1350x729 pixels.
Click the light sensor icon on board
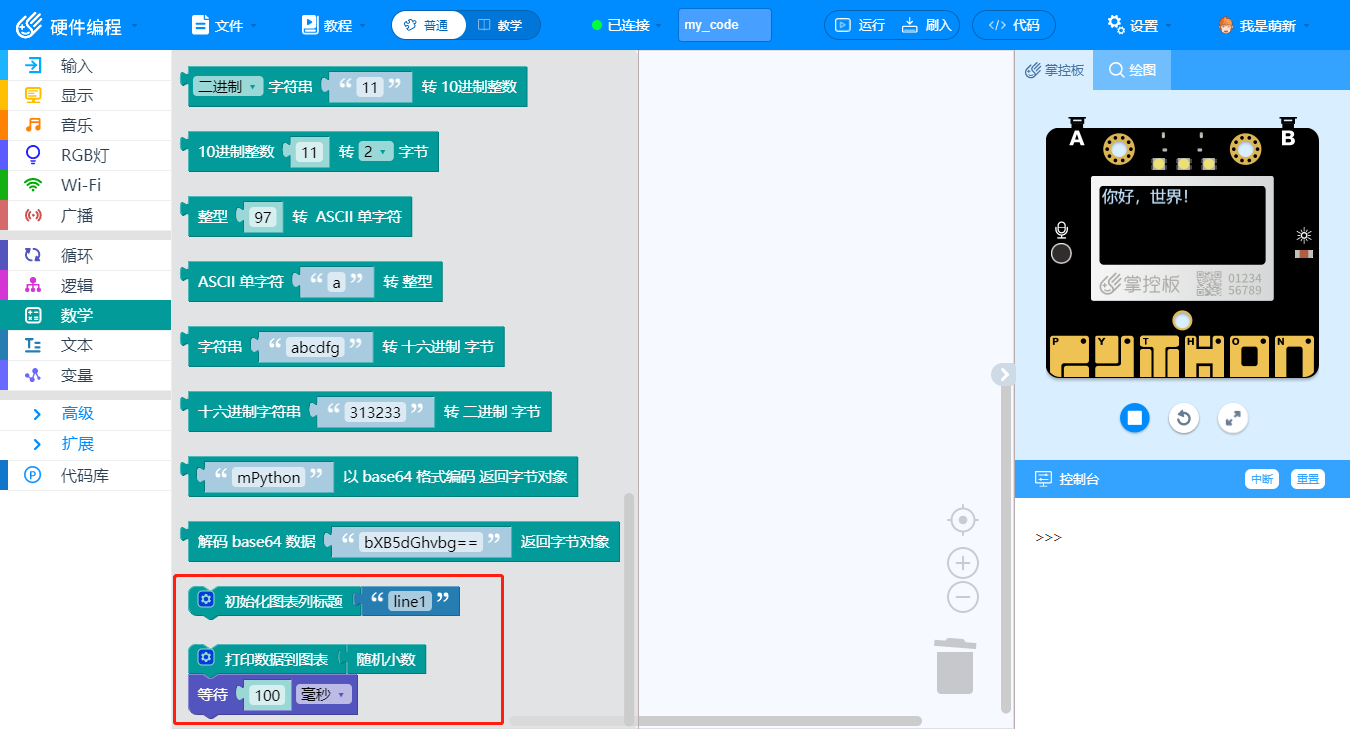pyautogui.click(x=1303, y=236)
